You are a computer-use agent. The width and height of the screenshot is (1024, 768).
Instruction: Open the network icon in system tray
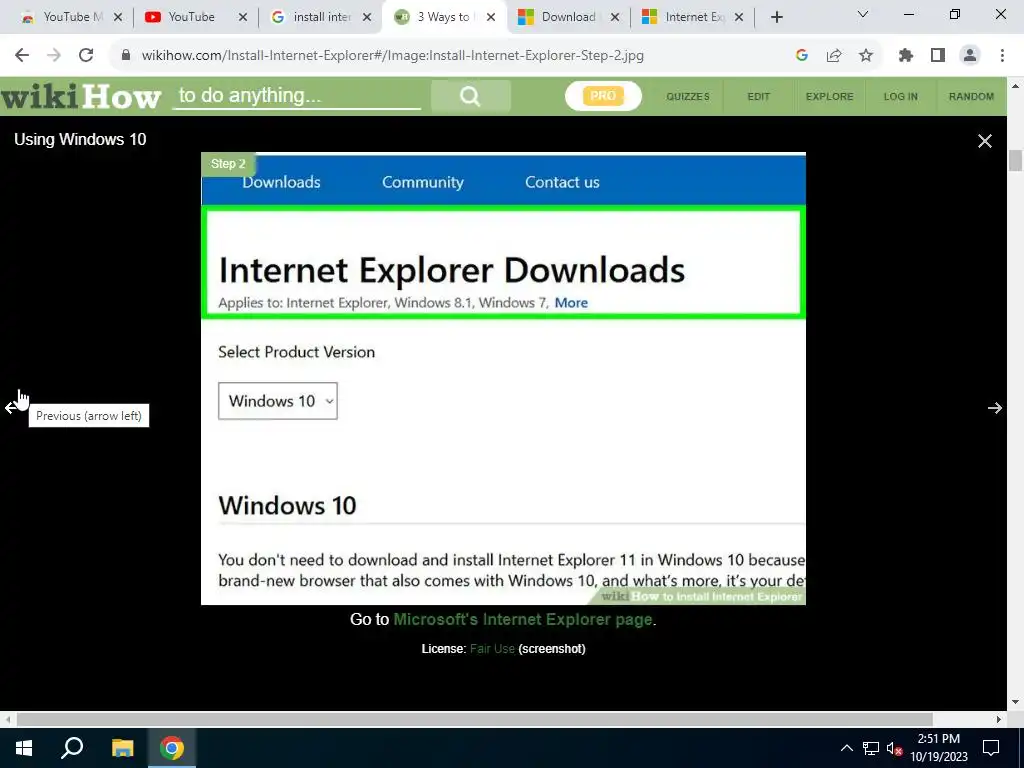tap(871, 748)
